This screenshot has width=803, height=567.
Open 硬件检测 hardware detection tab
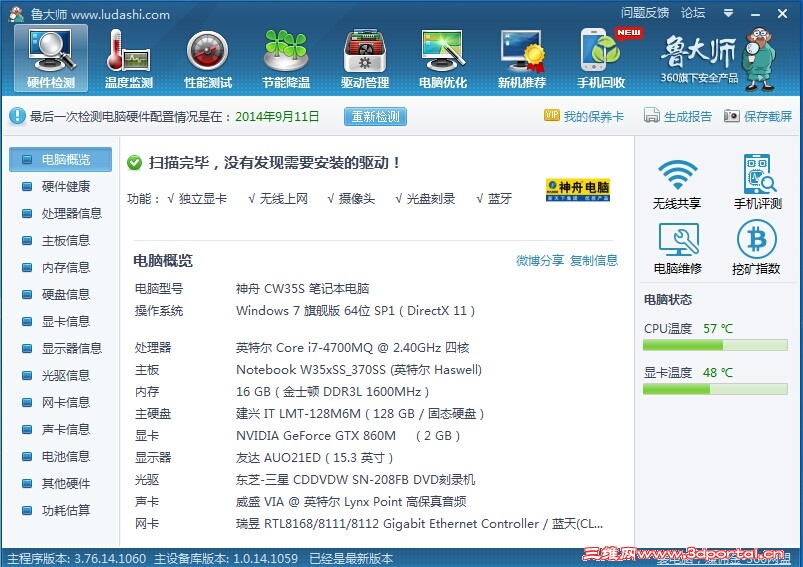[51, 58]
